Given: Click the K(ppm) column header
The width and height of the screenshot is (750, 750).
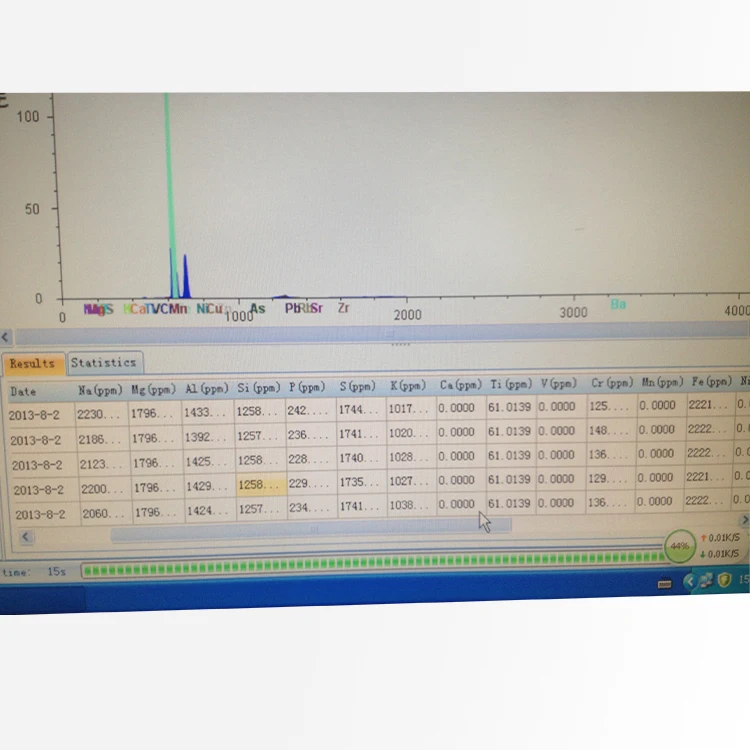Looking at the screenshot, I should 408,385.
